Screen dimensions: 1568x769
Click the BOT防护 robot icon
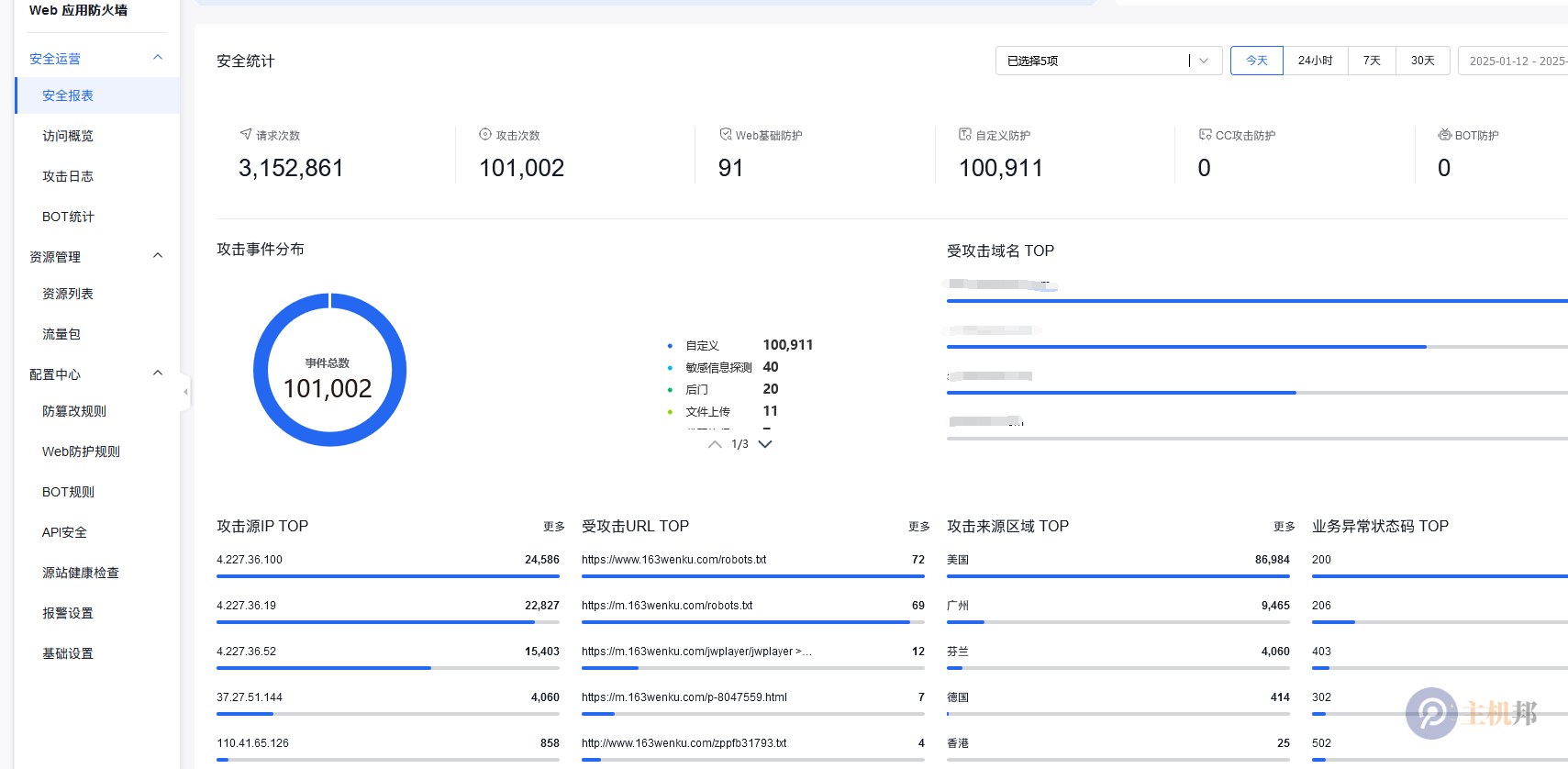point(1445,134)
